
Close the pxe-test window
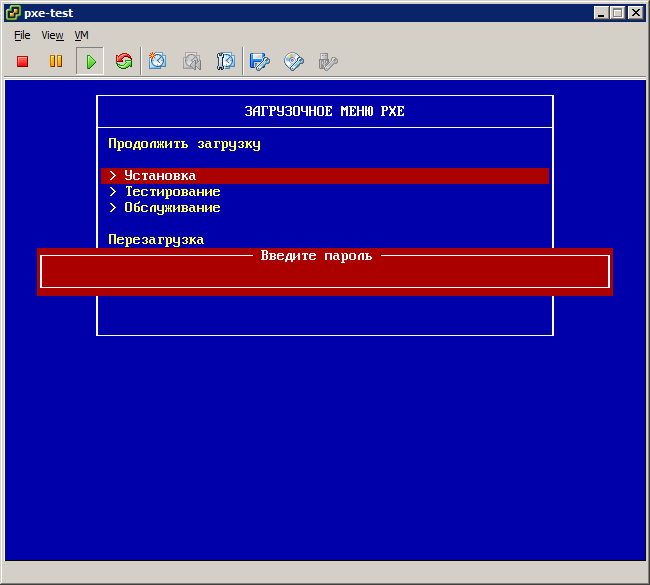[x=635, y=13]
